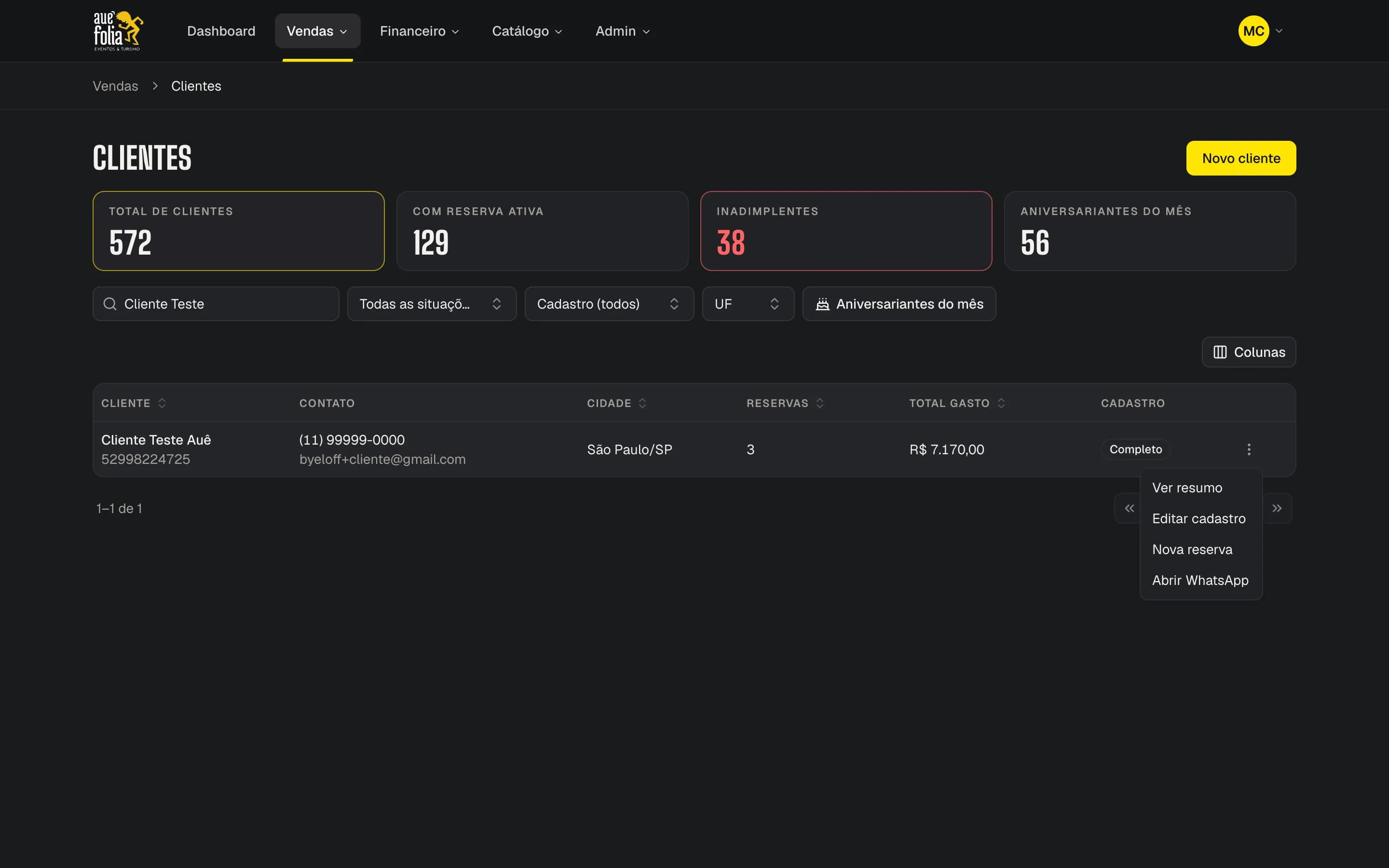Click the MC user avatar
This screenshot has height=868, width=1389.
click(1253, 31)
